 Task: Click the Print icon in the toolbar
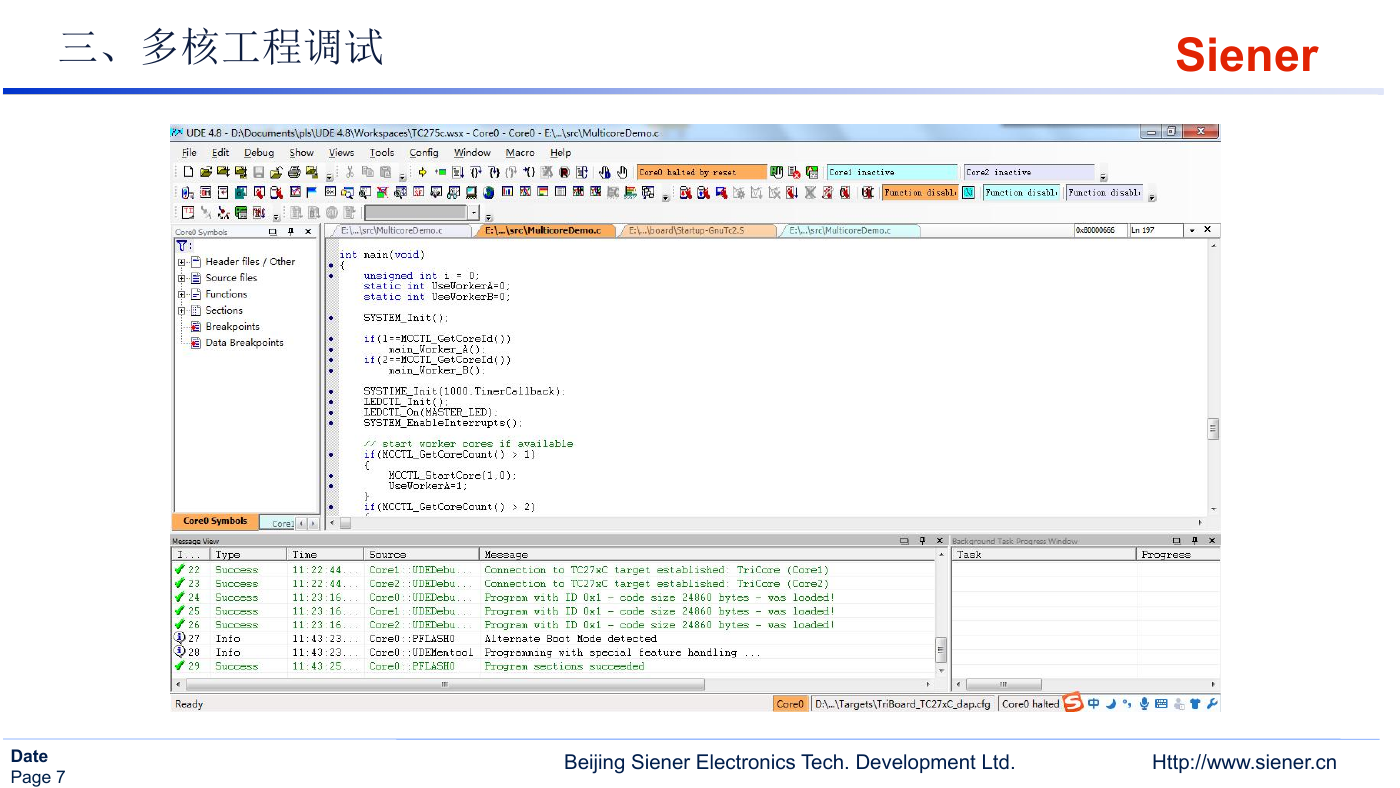click(294, 172)
